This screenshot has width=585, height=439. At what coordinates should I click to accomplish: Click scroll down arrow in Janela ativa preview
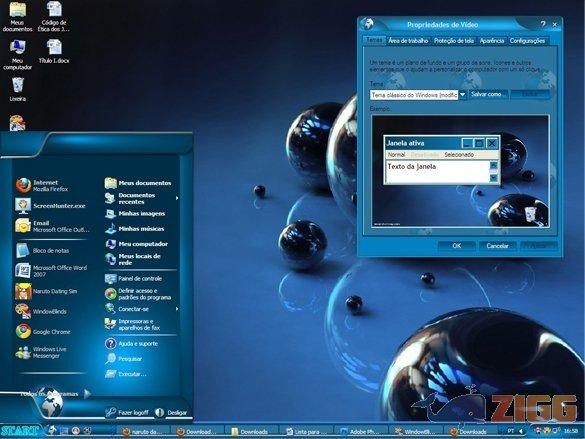click(493, 178)
